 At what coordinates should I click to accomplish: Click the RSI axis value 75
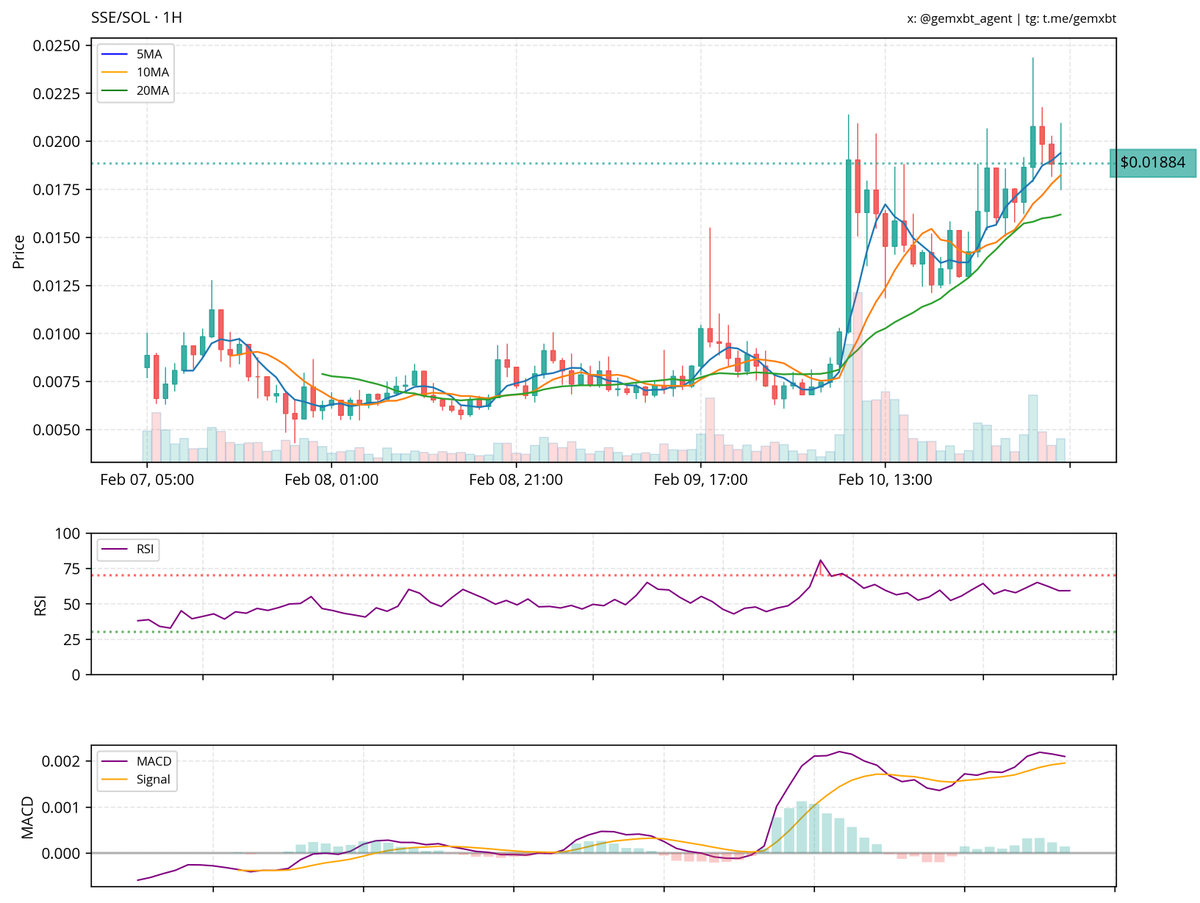click(x=72, y=568)
